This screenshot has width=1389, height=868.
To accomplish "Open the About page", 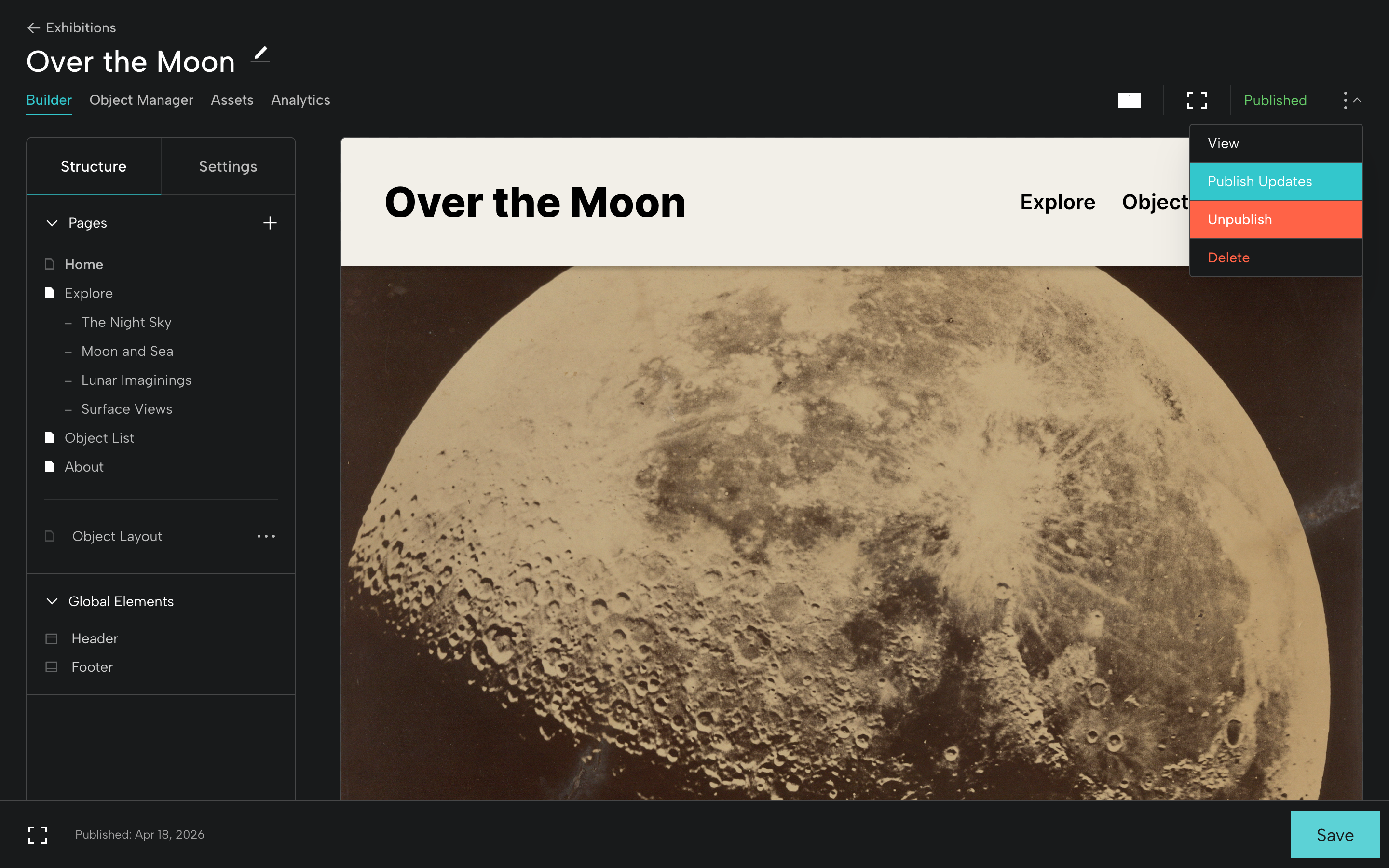I will (x=84, y=467).
